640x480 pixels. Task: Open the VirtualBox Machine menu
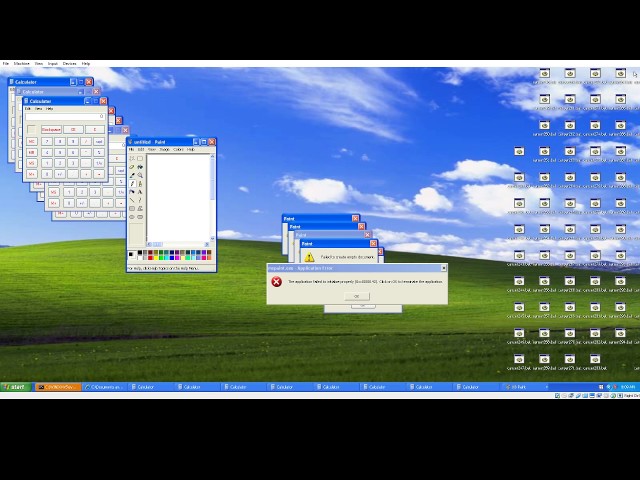coord(22,64)
